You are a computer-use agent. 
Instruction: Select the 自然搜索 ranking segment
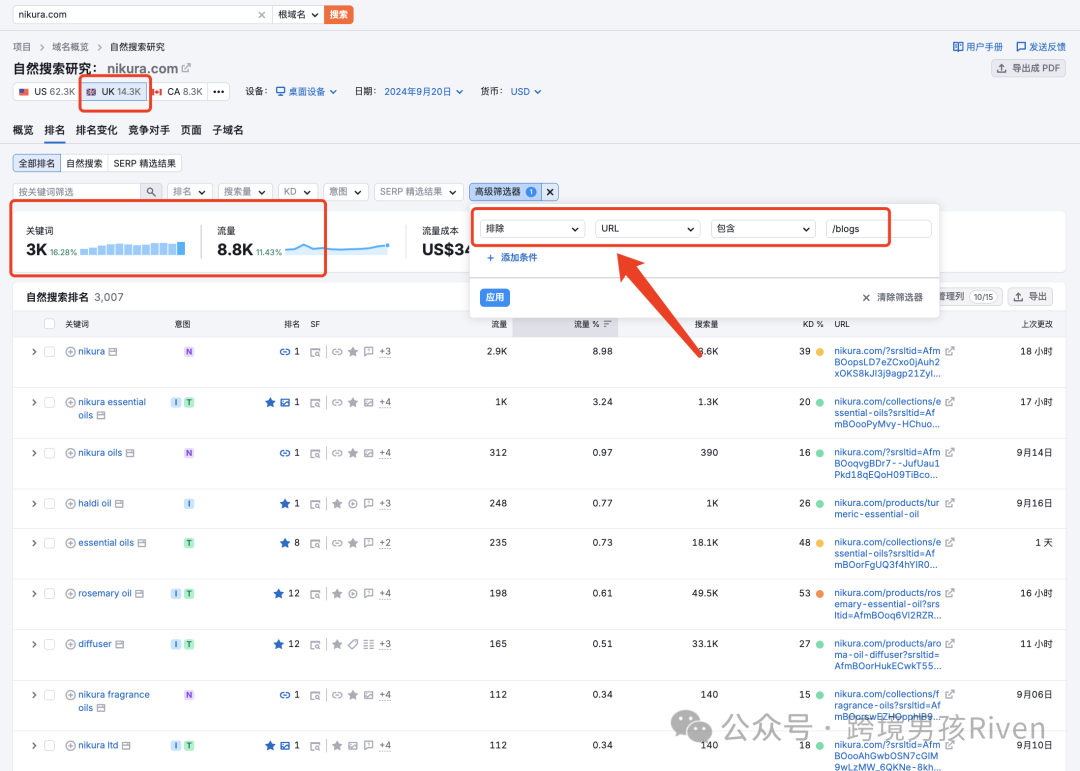[x=84, y=163]
